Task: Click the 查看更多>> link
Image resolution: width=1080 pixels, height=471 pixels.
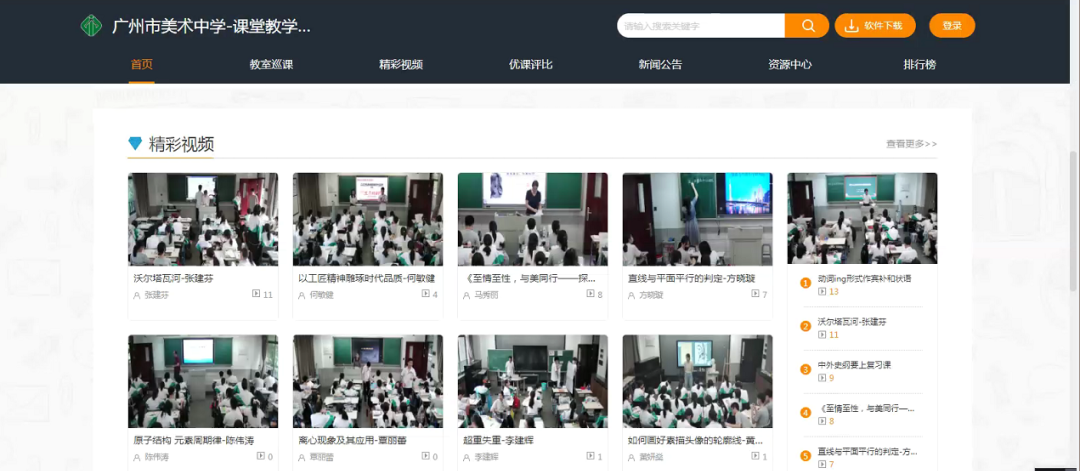Action: pos(911,144)
